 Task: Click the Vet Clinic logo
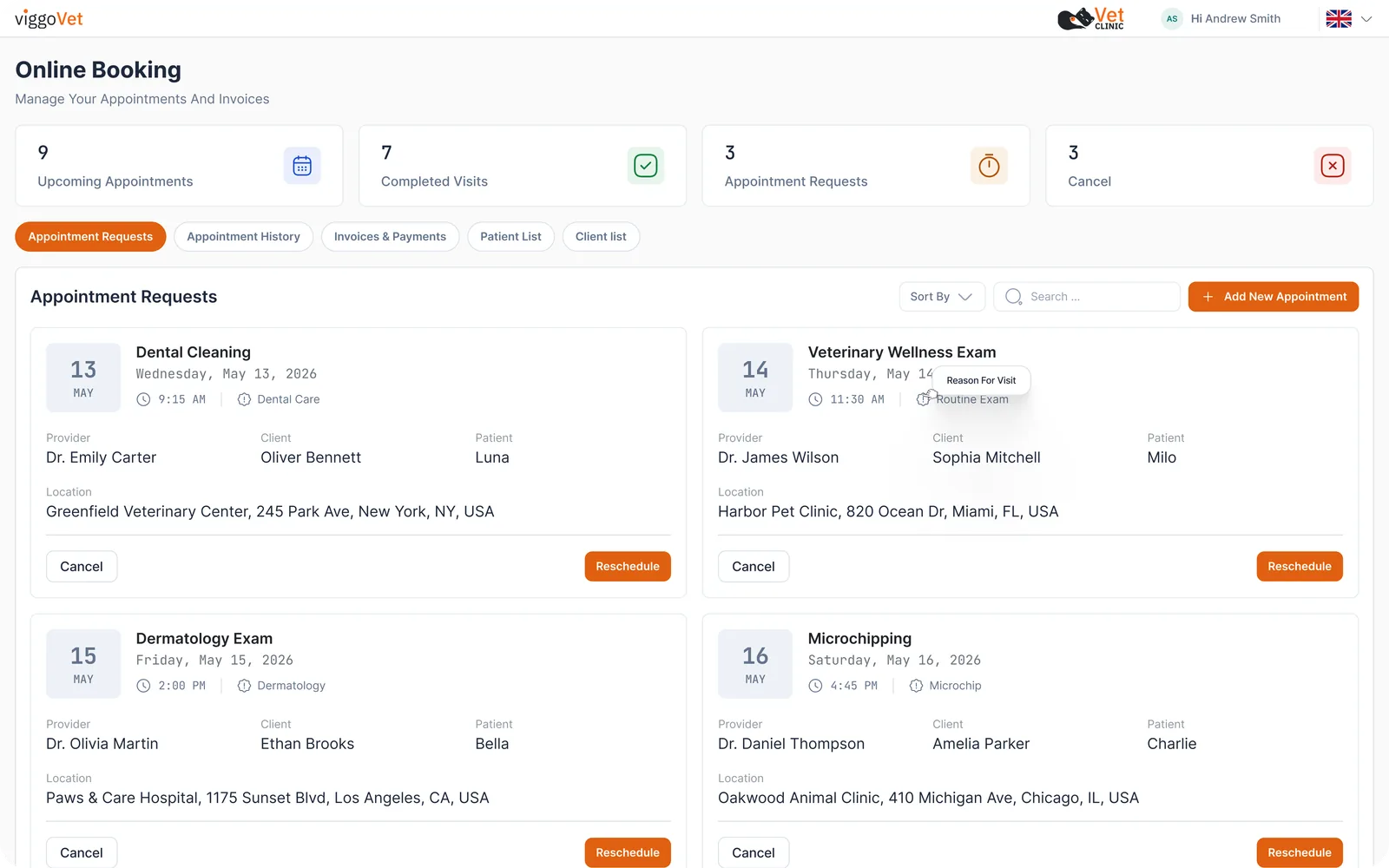coord(1090,18)
